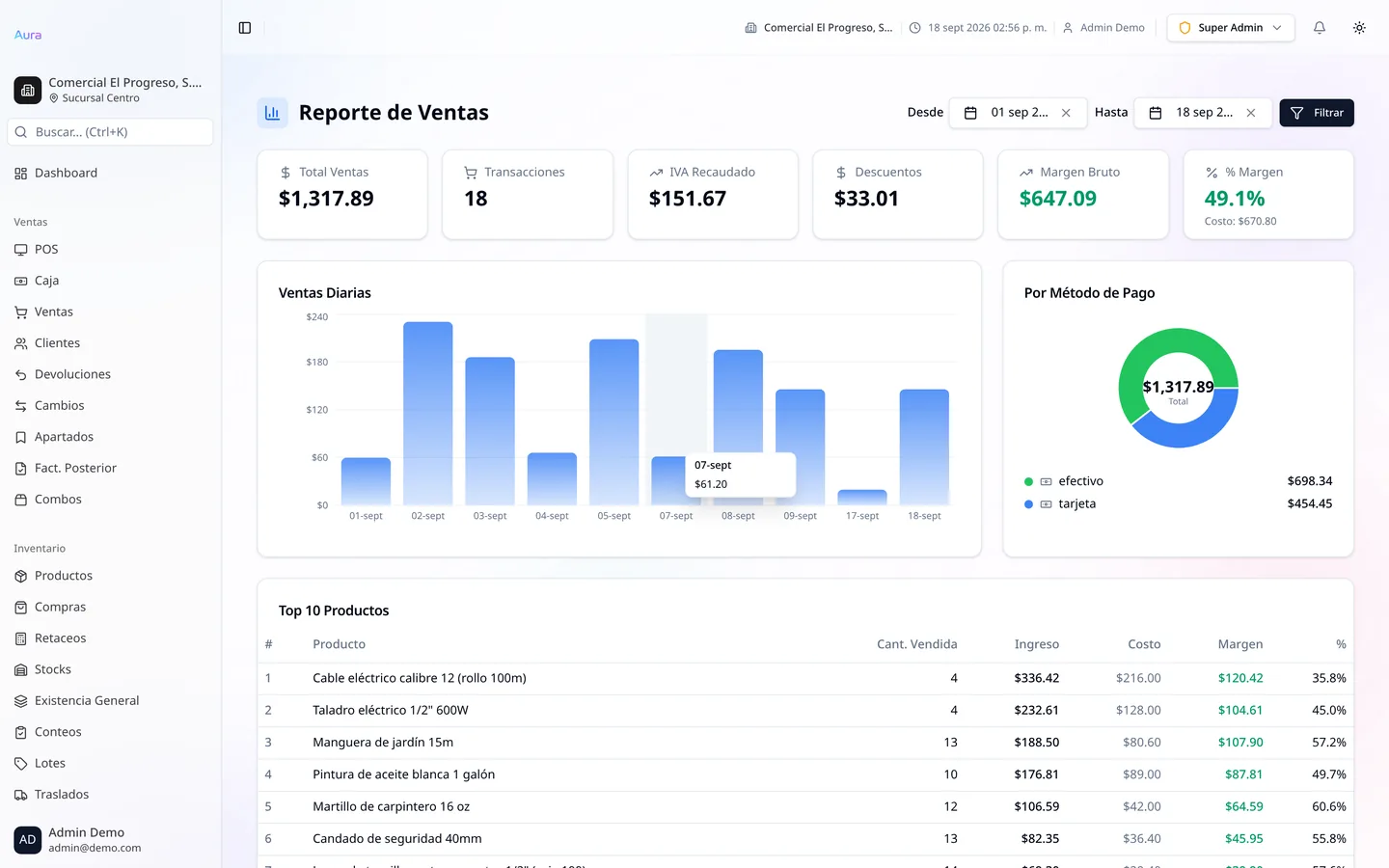Clear the Hasta date with X
This screenshot has height=868, width=1389.
[1251, 113]
